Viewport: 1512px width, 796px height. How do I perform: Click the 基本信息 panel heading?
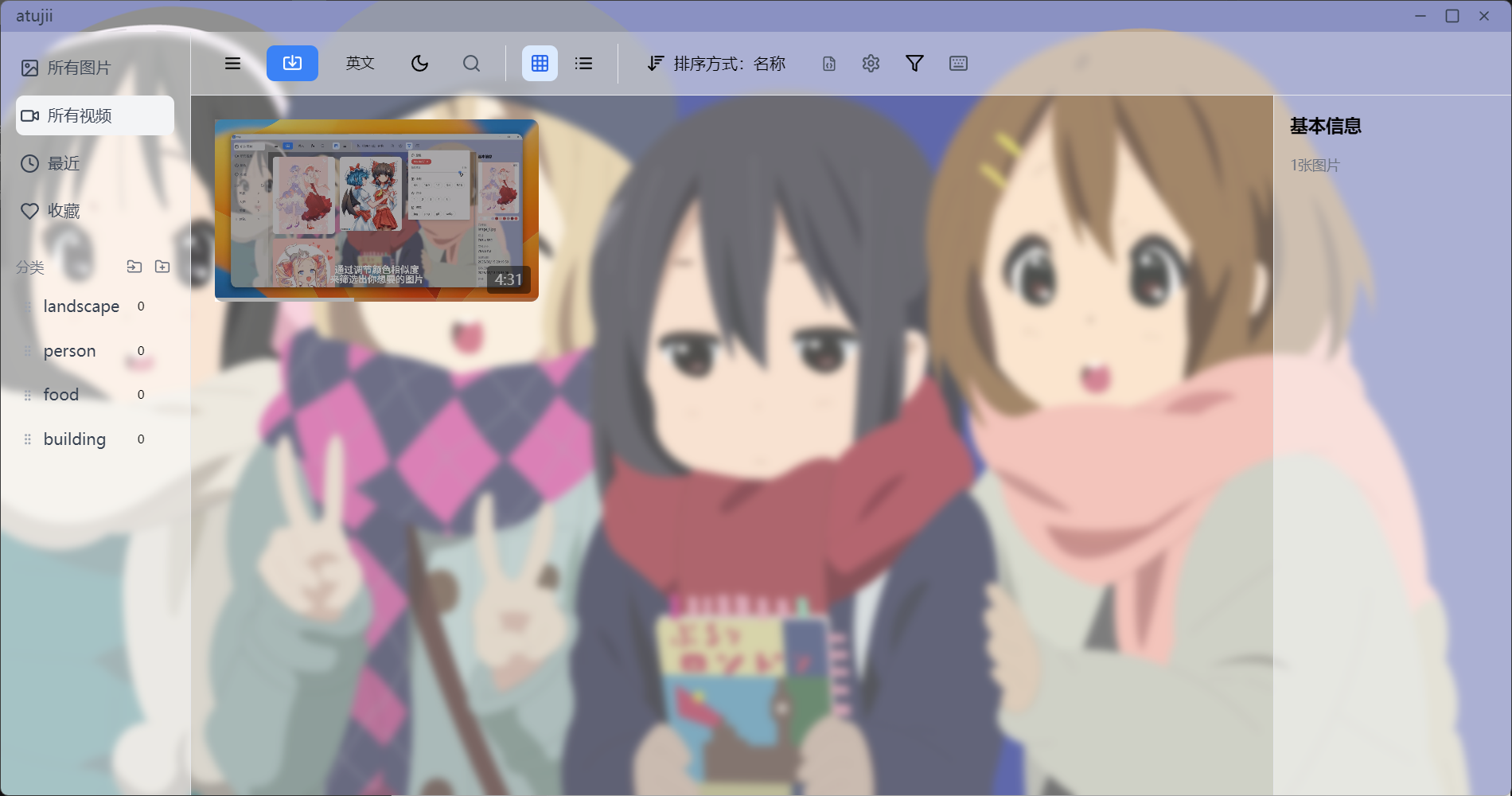(x=1326, y=126)
